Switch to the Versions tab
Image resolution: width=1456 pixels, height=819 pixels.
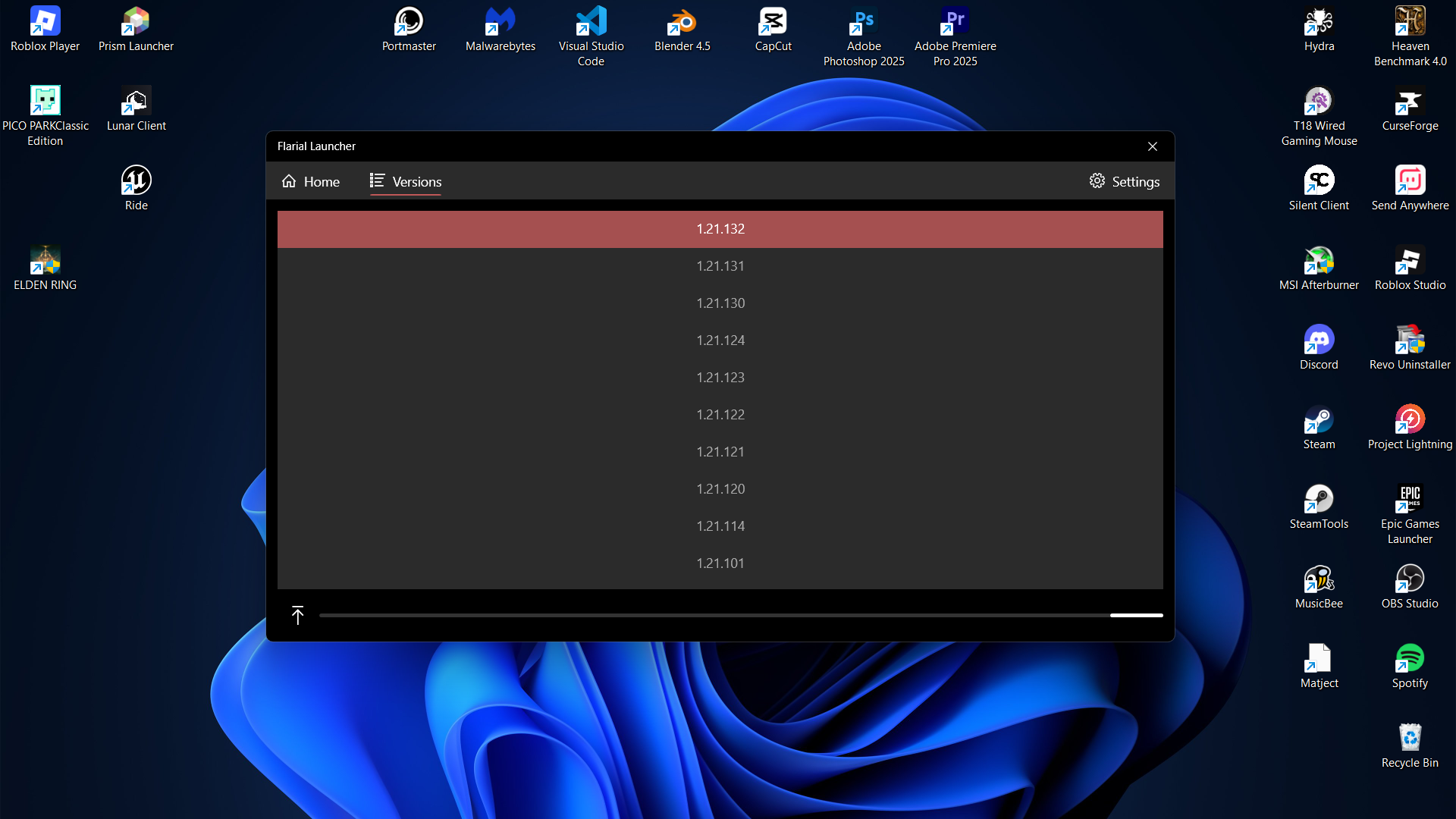pyautogui.click(x=406, y=181)
